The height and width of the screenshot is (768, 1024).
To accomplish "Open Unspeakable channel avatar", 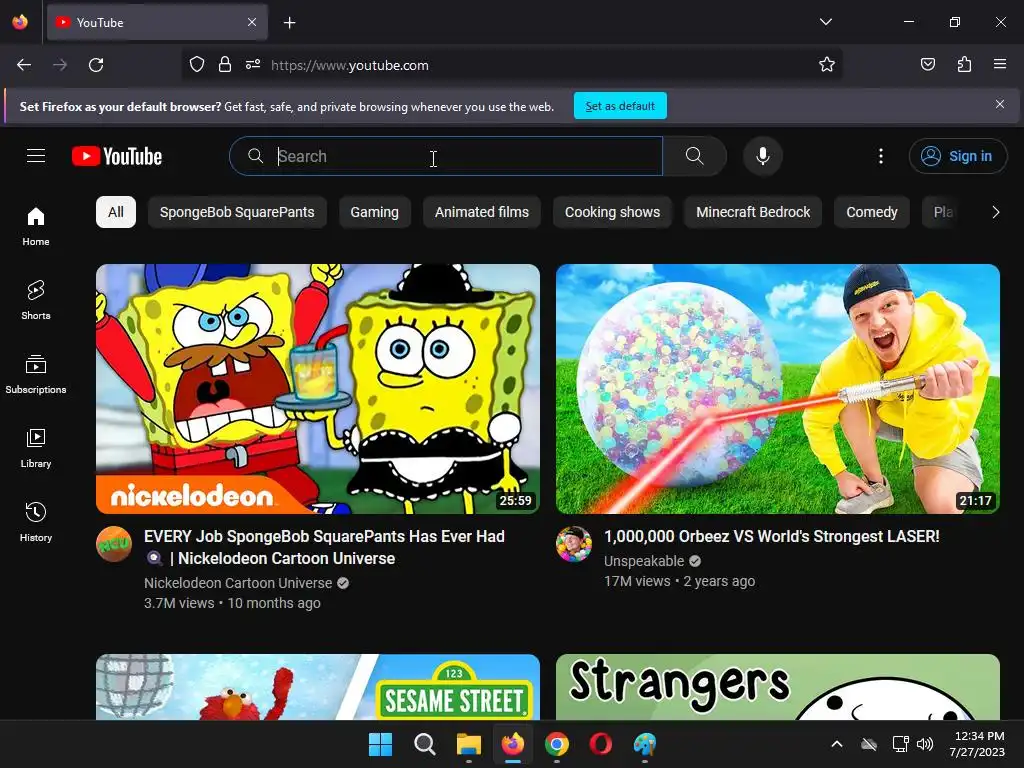I will click(x=574, y=544).
